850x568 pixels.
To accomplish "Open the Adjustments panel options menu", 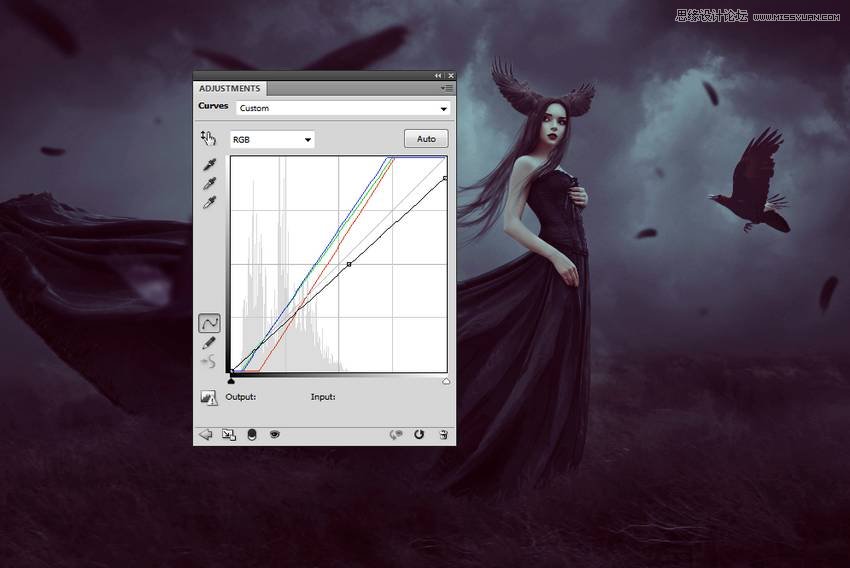I will click(x=447, y=89).
